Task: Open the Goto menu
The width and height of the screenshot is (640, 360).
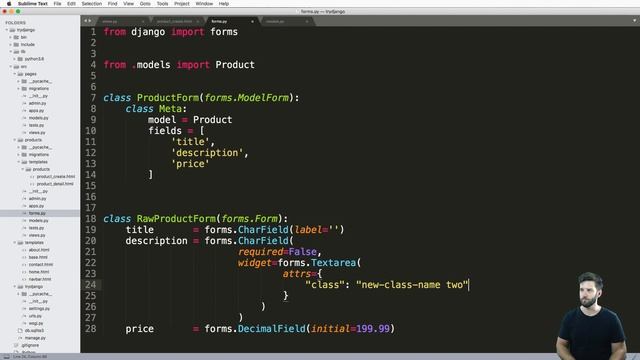Action: click(145, 4)
